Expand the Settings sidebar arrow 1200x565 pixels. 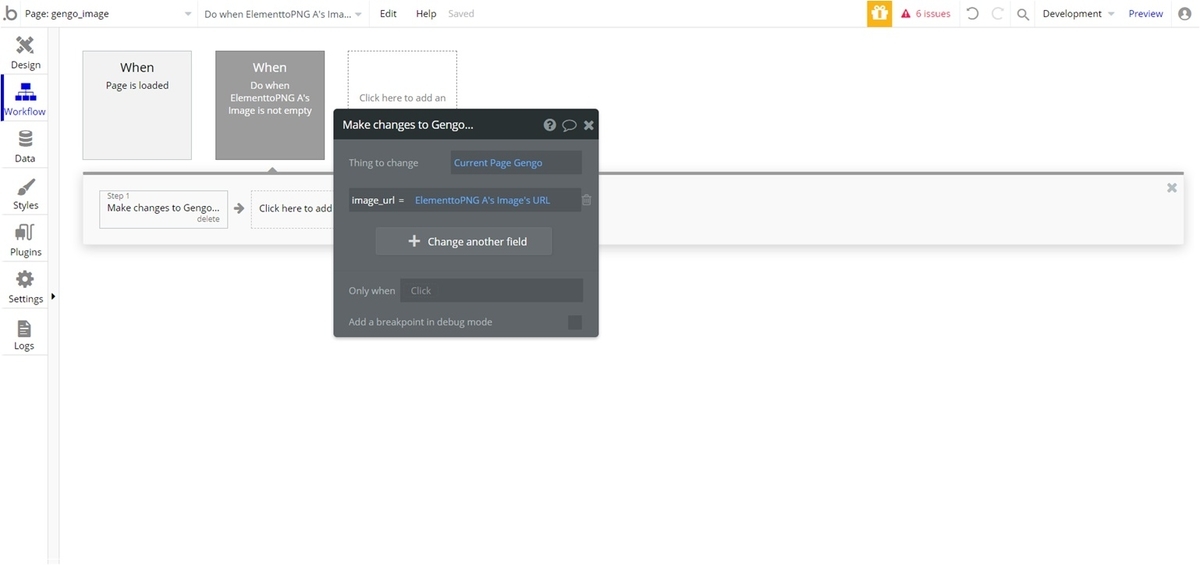pyautogui.click(x=52, y=297)
